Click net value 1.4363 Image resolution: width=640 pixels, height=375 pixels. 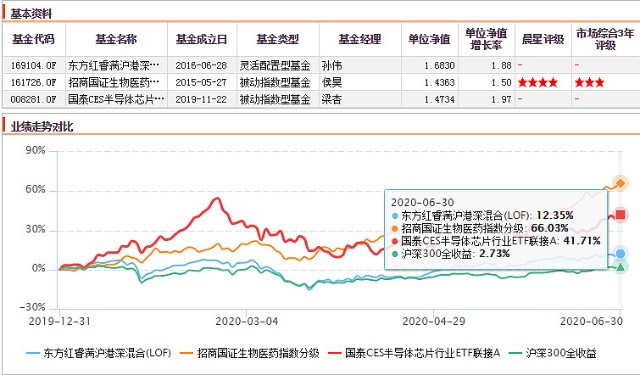(439, 82)
